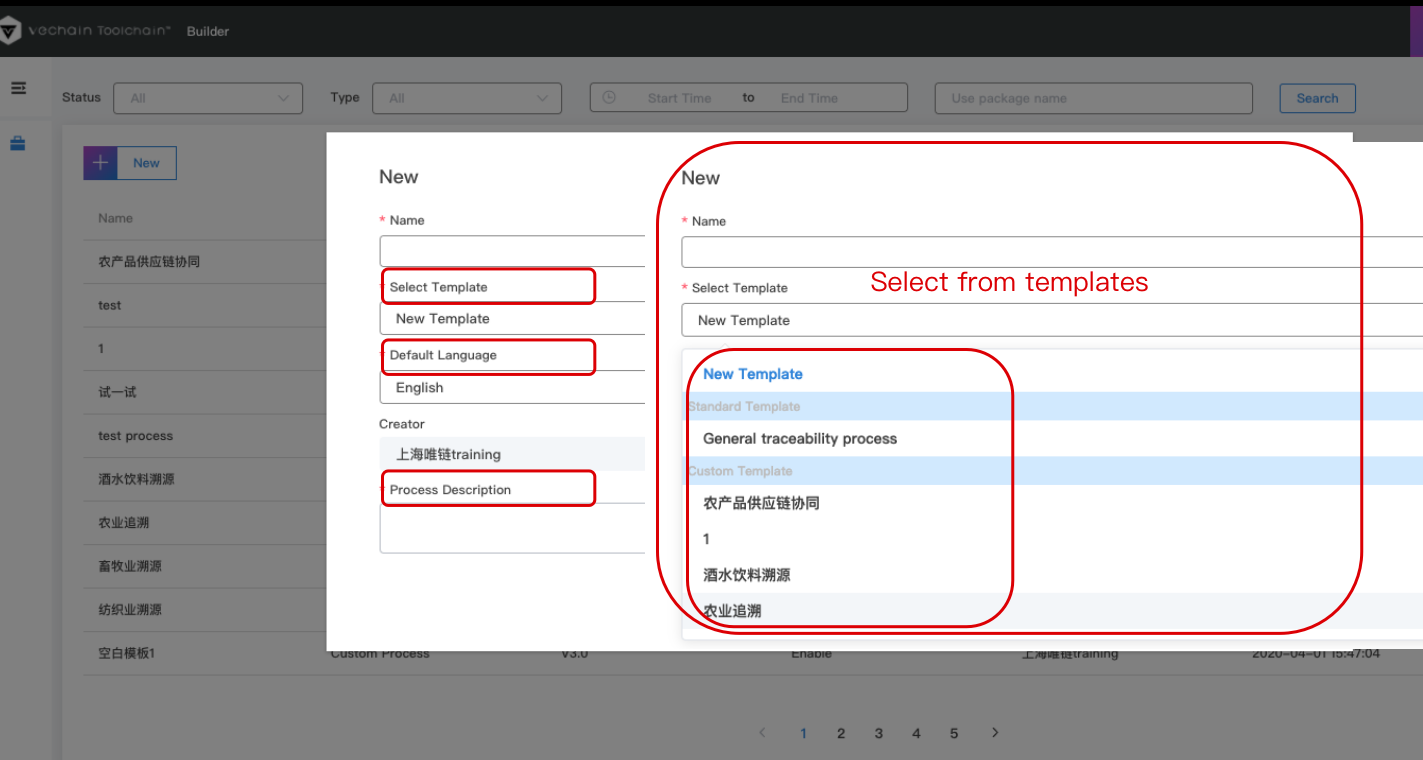Screen dimensions: 1423x760
Task: Go to next page arrow
Action: [x=995, y=733]
